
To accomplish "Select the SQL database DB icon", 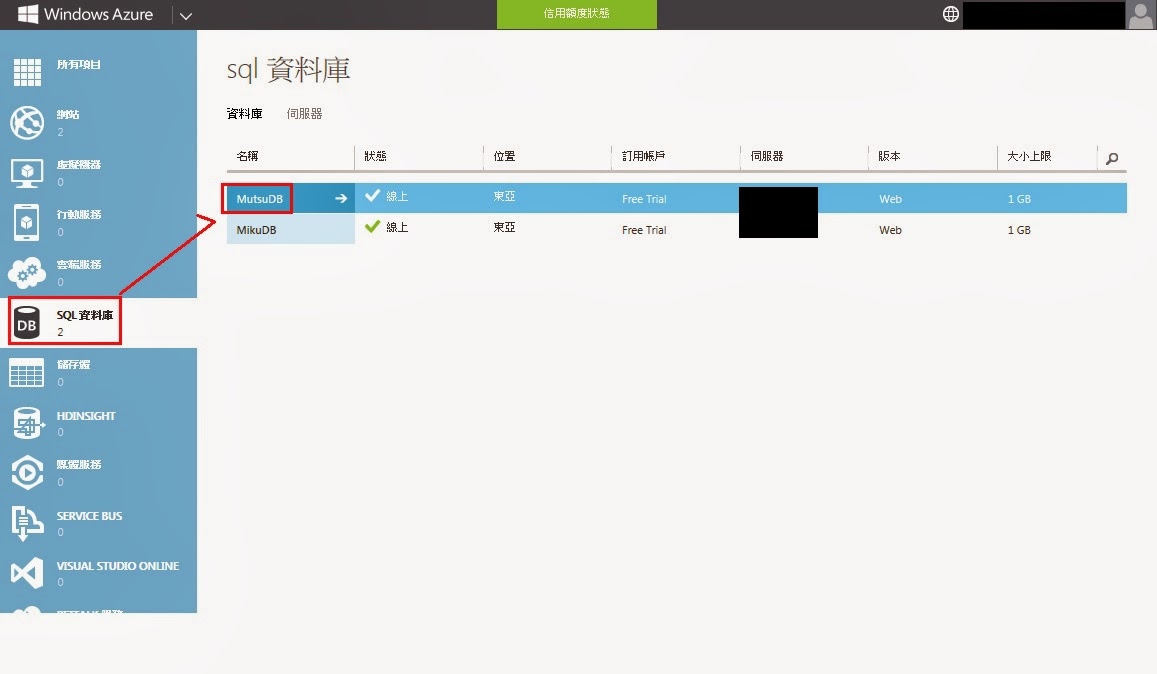I will pos(27,323).
